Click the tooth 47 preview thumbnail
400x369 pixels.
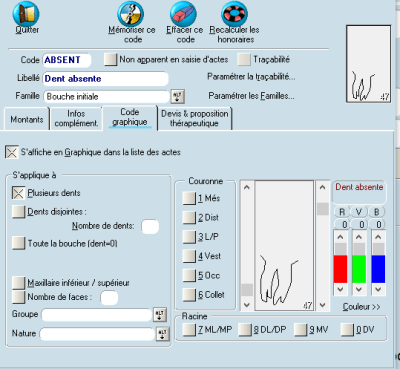click(x=369, y=64)
